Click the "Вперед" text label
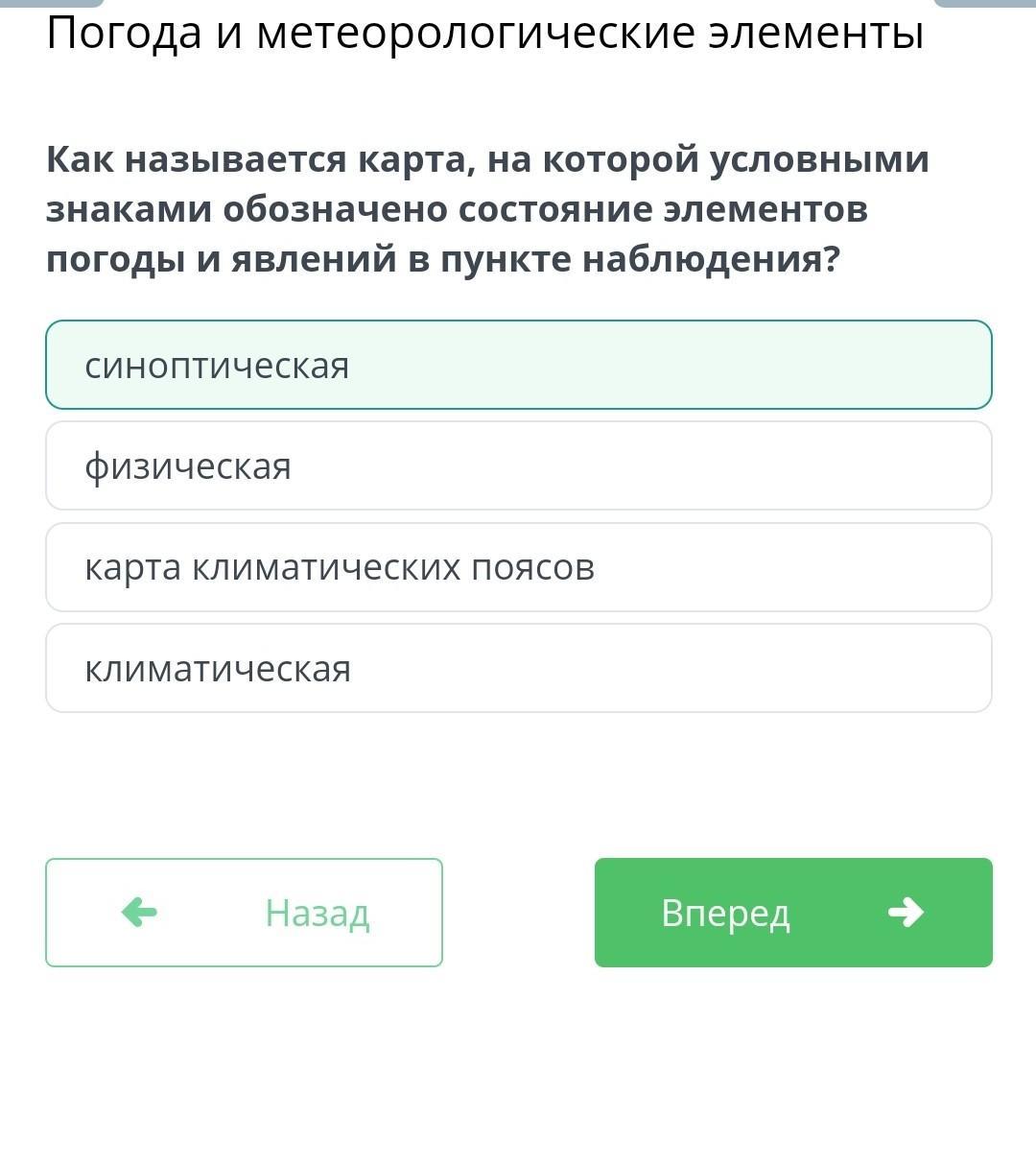The height and width of the screenshot is (1166, 1036). pos(725,913)
